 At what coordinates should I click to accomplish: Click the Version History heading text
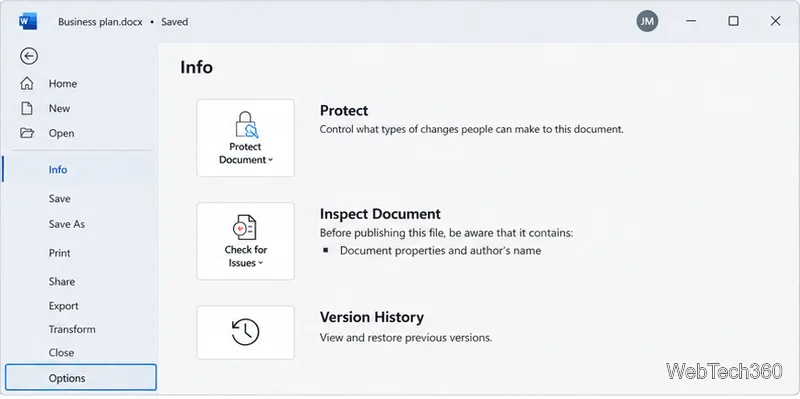pos(372,317)
